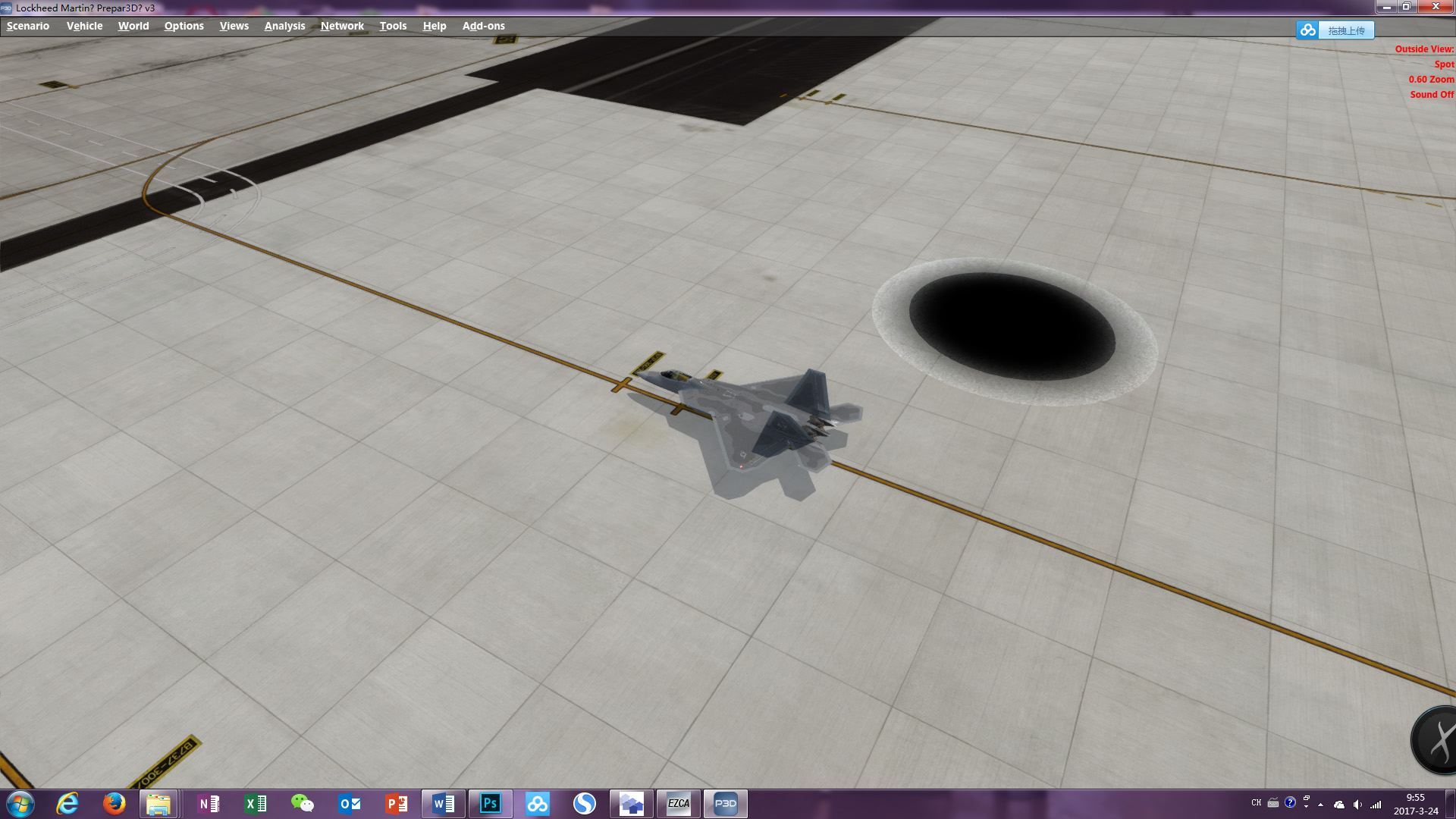Show hidden system tray icons arrow
The height and width of the screenshot is (819, 1456).
tap(1321, 805)
